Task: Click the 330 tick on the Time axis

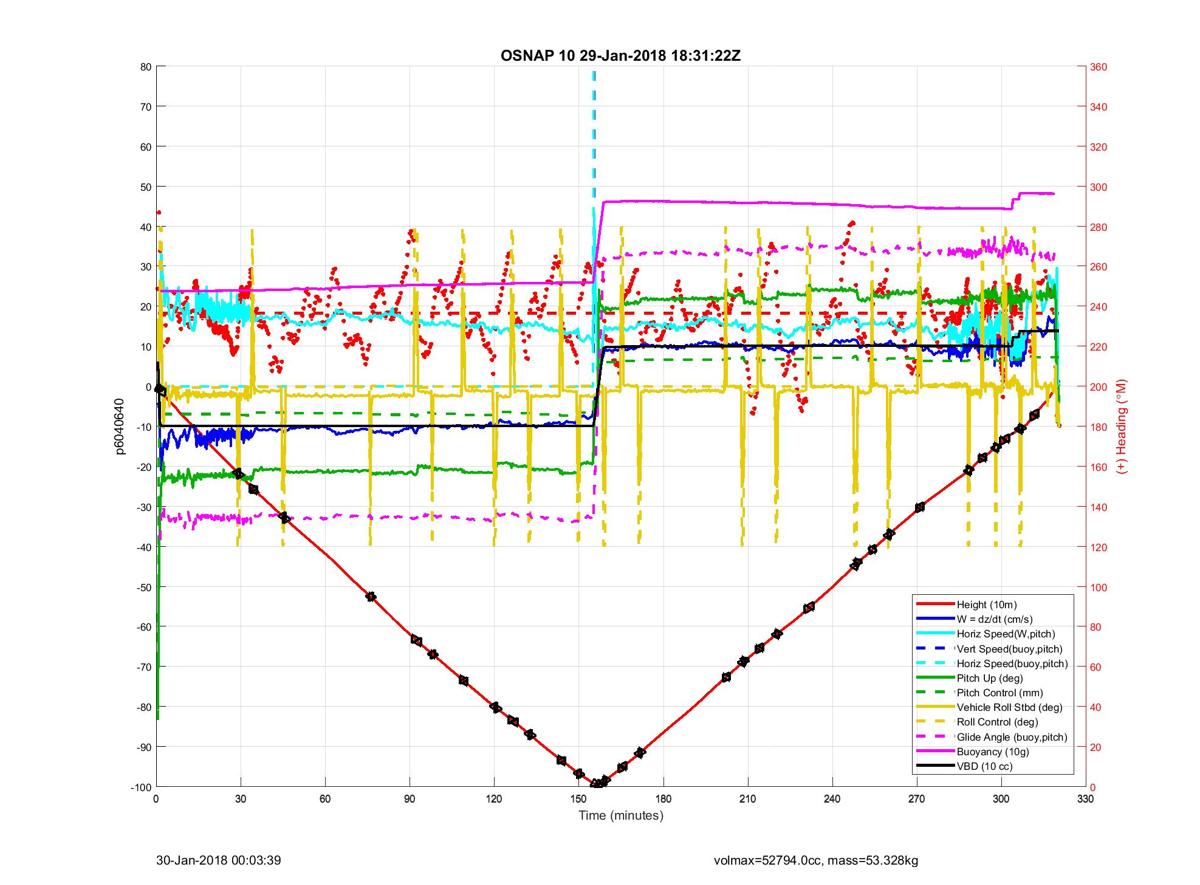Action: point(1085,799)
